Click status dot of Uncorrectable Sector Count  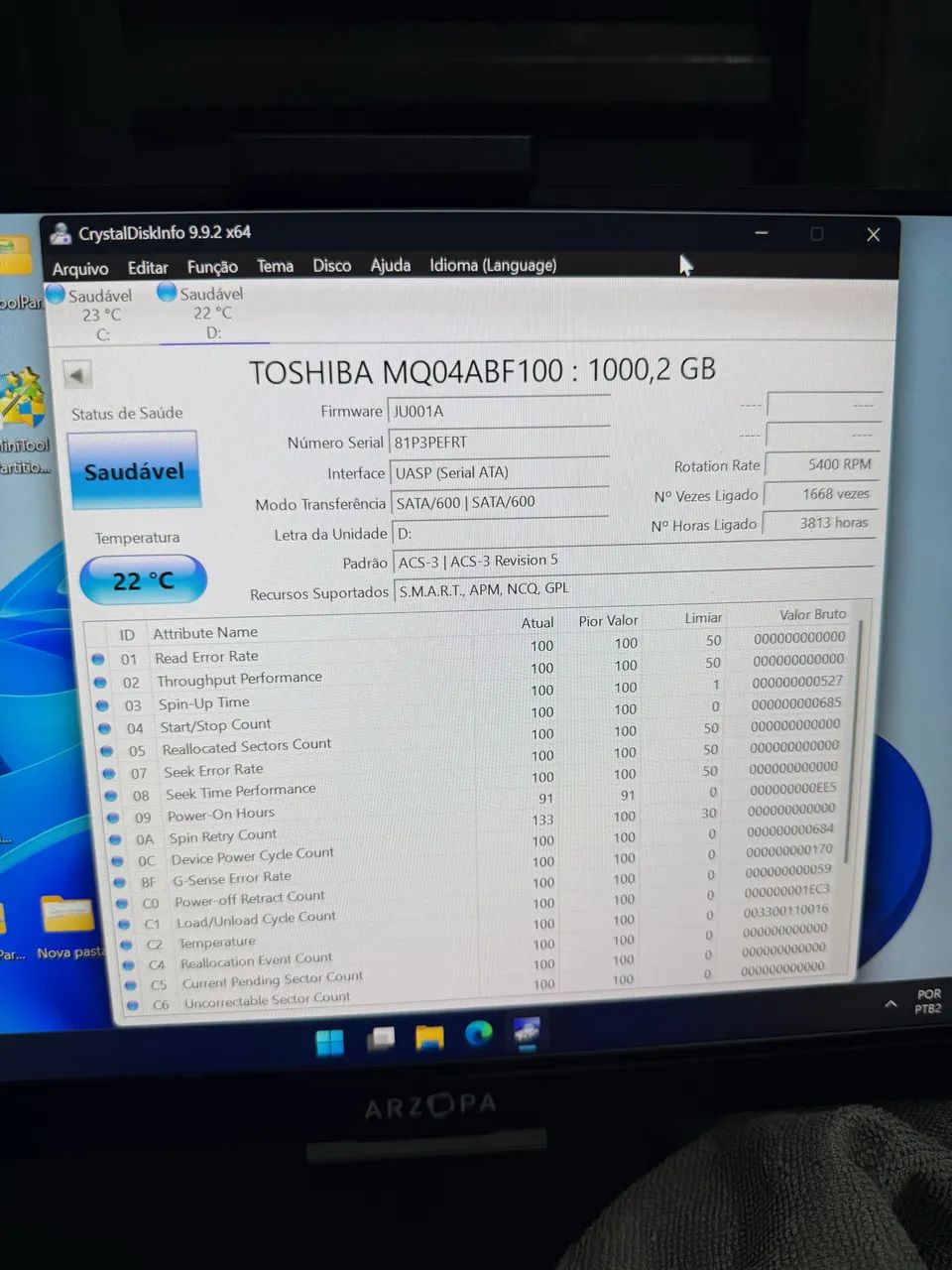tap(132, 1005)
